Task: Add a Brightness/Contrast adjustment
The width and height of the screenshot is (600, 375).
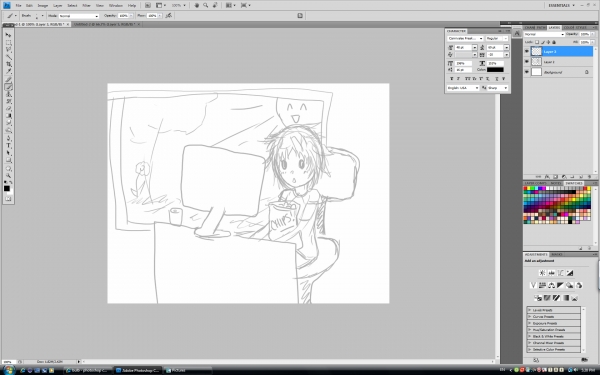Action: [x=542, y=273]
